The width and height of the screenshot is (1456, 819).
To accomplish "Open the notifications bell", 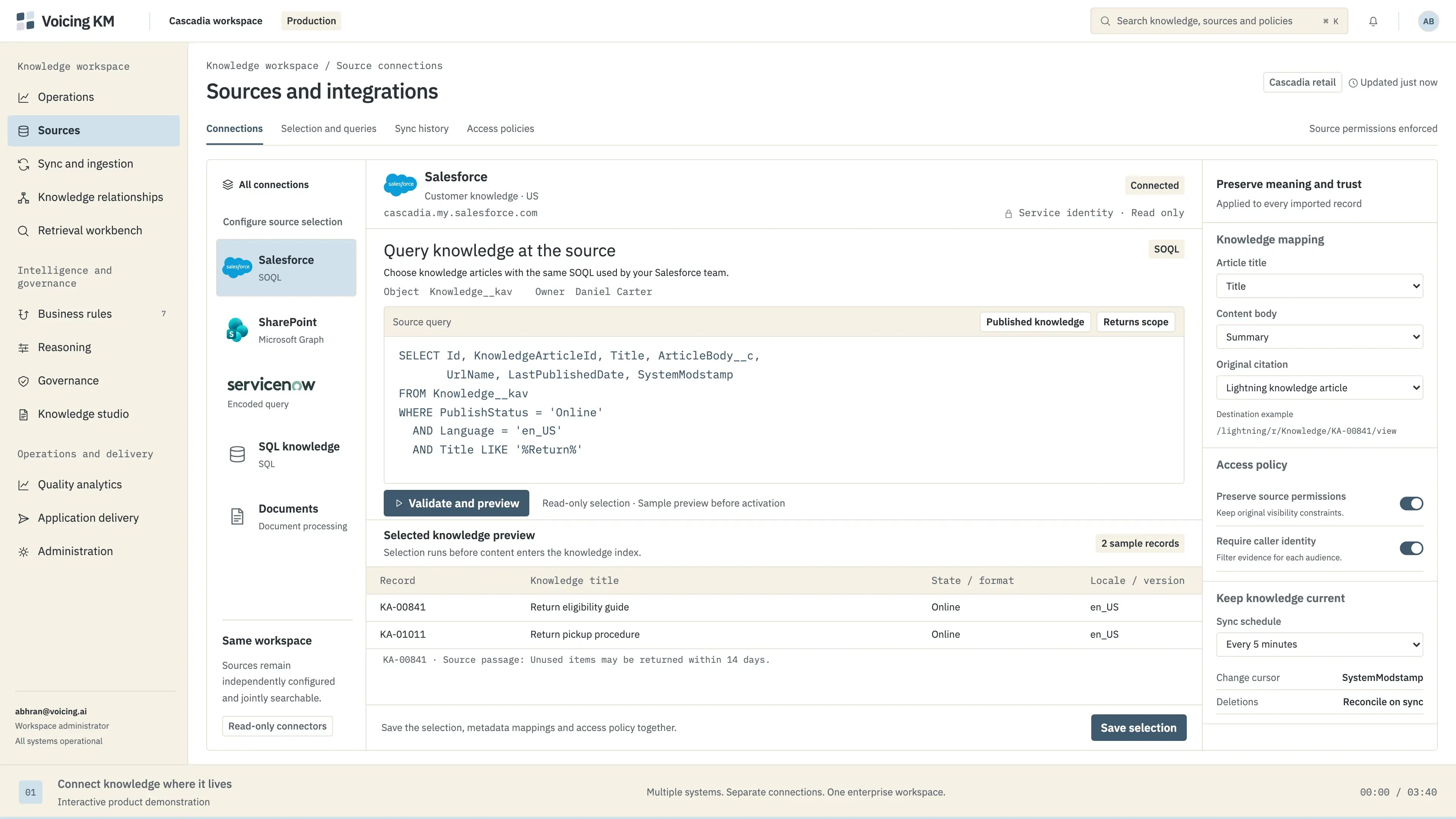I will pos(1373,22).
